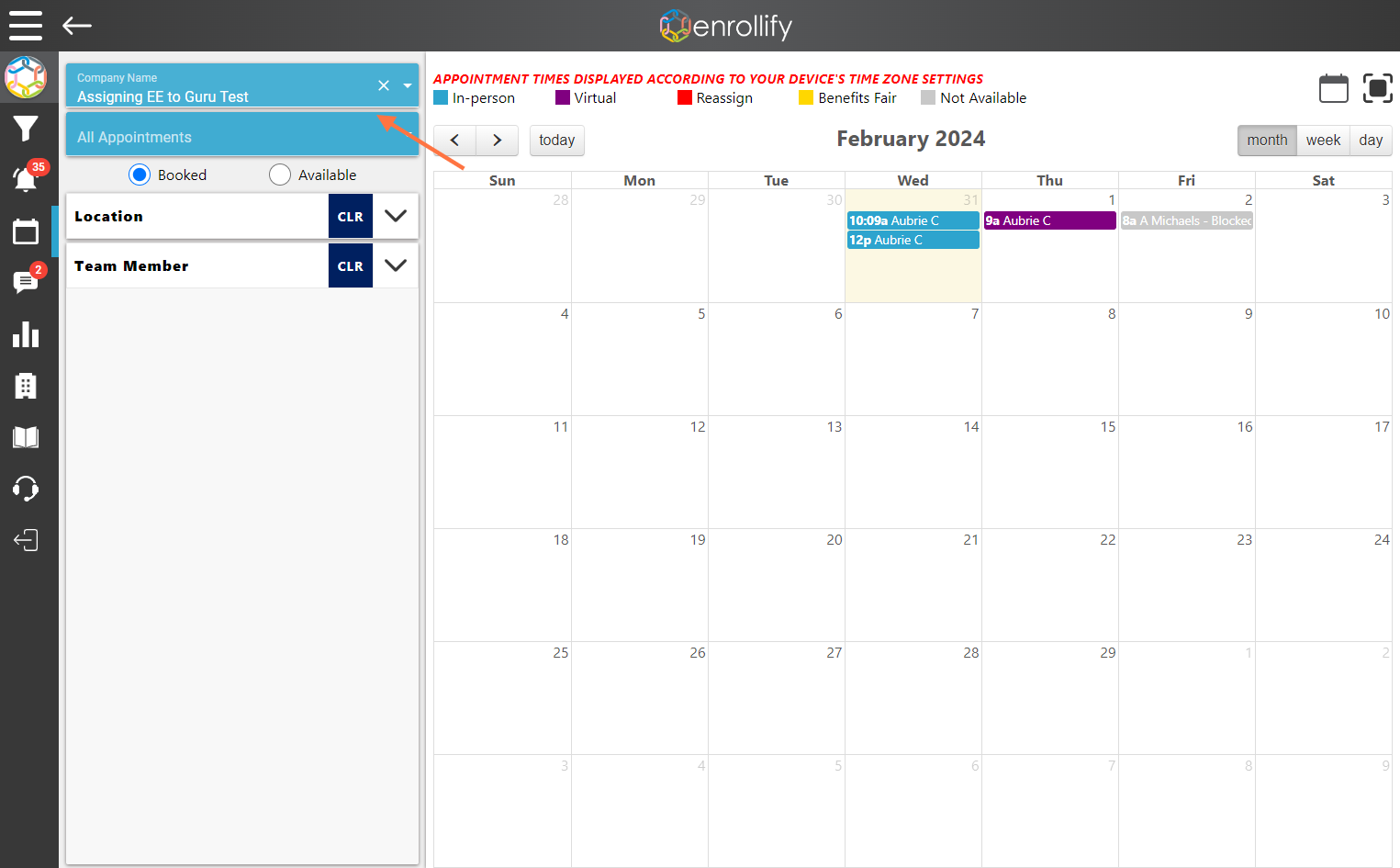
Task: Expand the Location filter chevron
Action: 396,216
